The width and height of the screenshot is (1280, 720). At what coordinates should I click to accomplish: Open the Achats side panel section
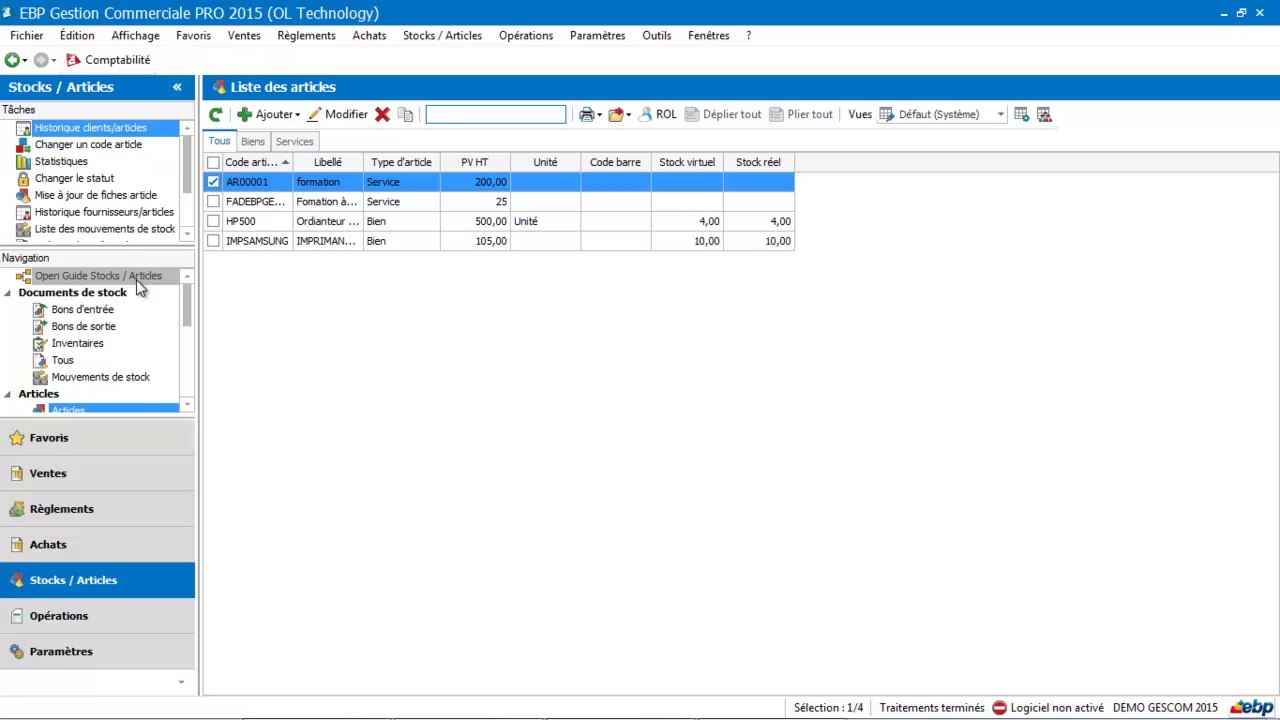click(x=97, y=545)
